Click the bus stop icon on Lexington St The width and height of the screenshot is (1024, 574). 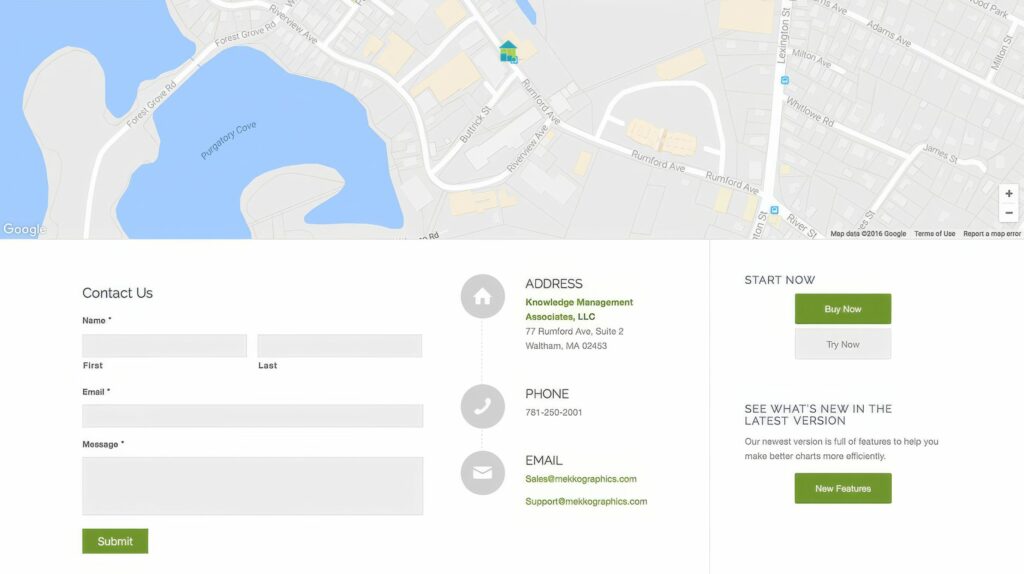click(x=785, y=80)
